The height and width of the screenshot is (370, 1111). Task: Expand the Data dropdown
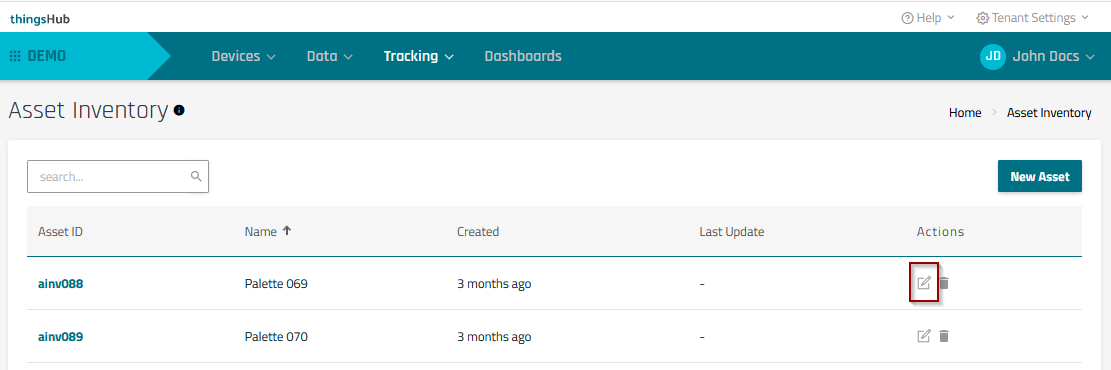pos(329,56)
